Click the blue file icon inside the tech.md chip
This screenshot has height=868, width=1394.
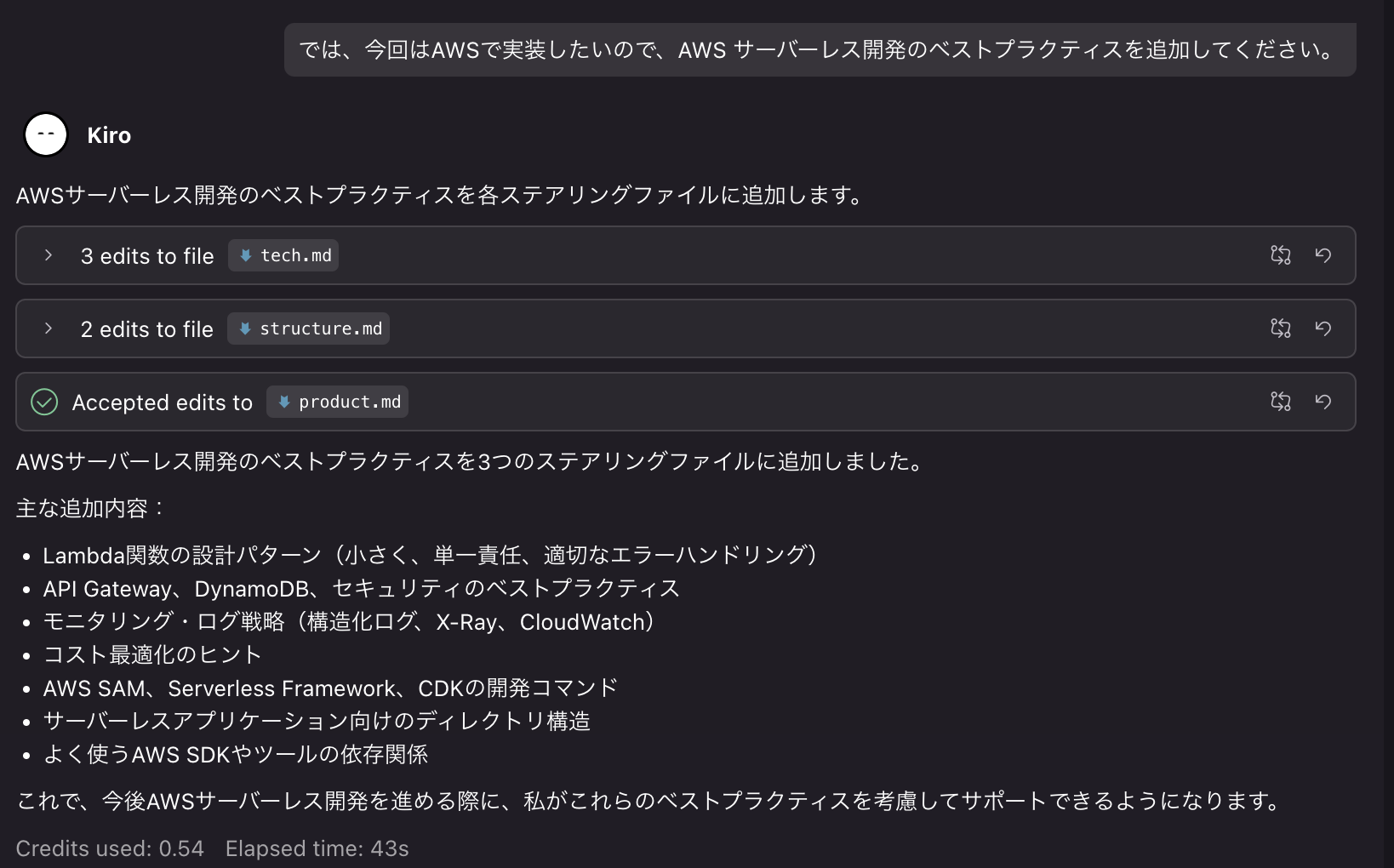pos(246,255)
